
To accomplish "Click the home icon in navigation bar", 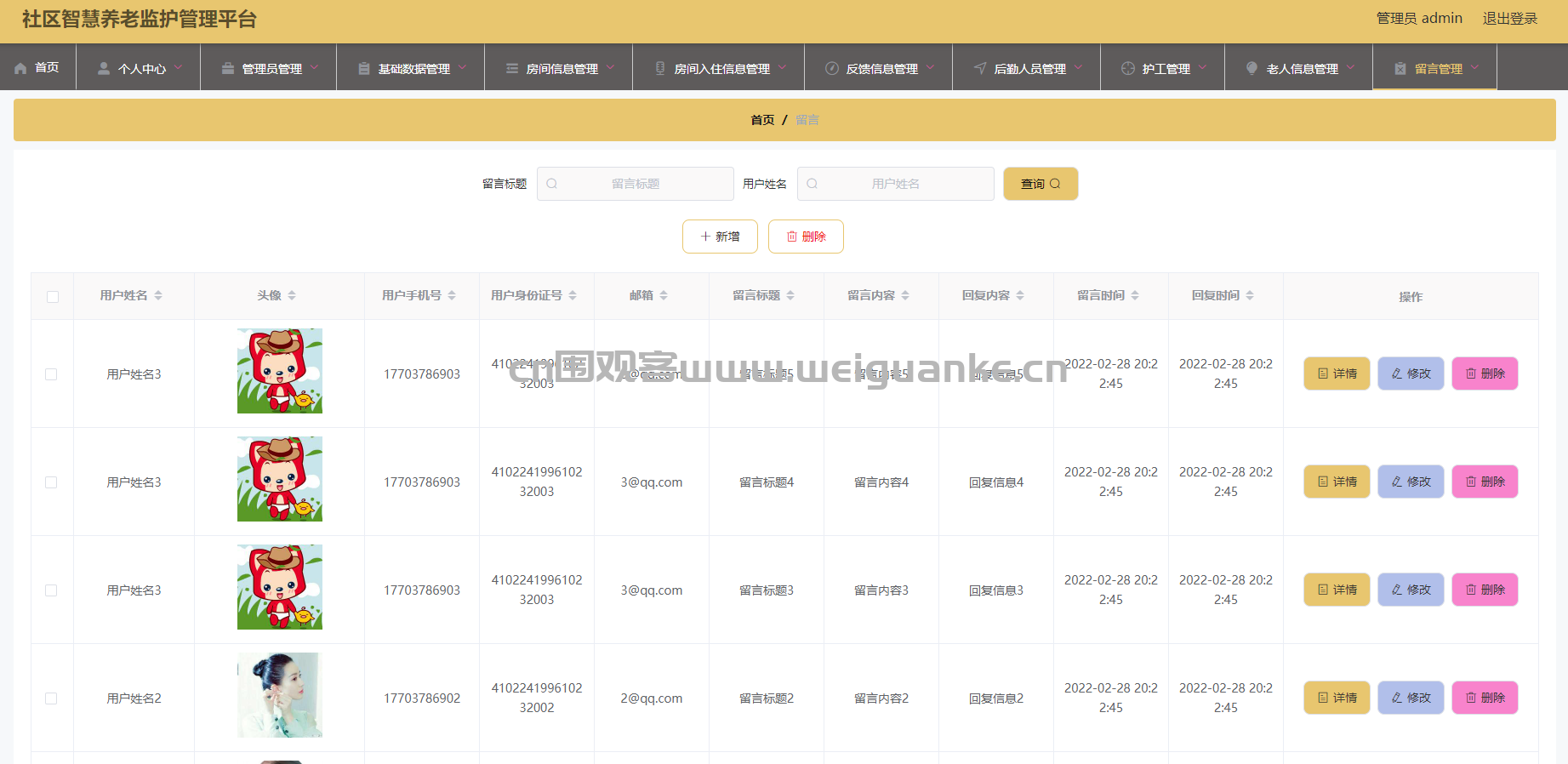I will (21, 68).
